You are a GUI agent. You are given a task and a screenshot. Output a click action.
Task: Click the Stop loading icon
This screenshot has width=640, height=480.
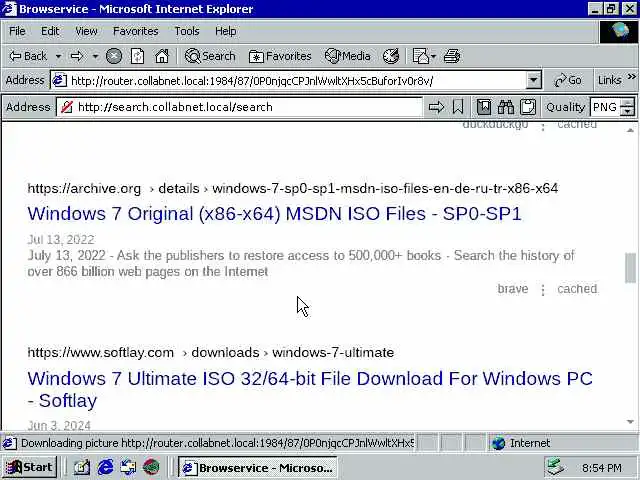114,56
